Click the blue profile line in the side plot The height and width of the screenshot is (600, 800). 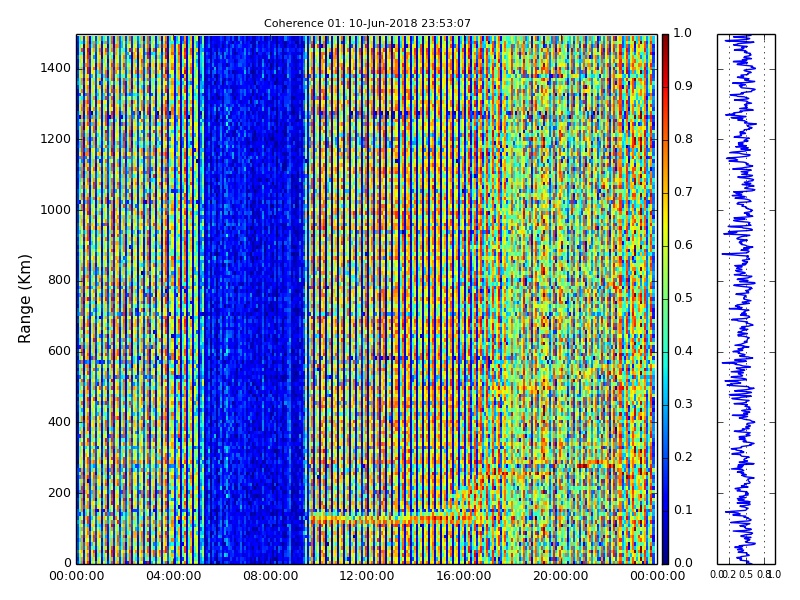(741, 299)
